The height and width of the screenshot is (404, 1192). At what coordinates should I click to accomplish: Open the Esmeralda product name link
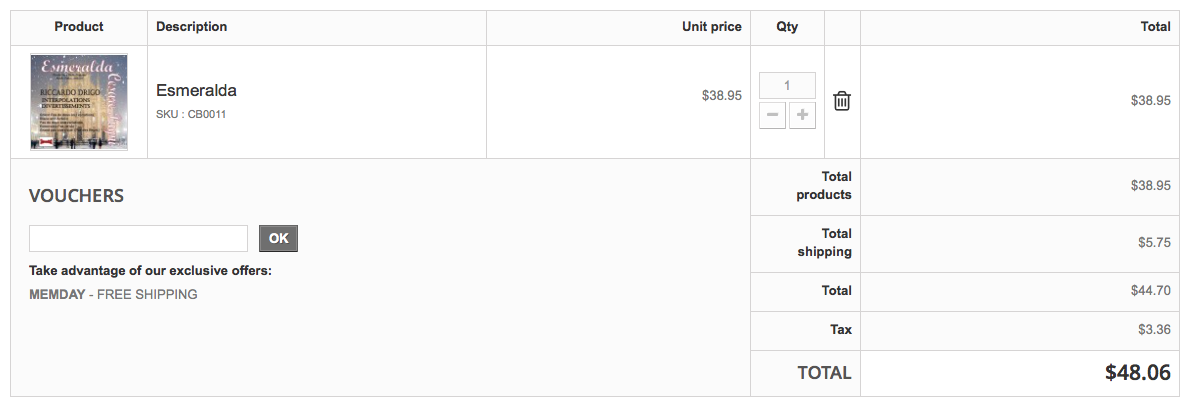point(196,91)
